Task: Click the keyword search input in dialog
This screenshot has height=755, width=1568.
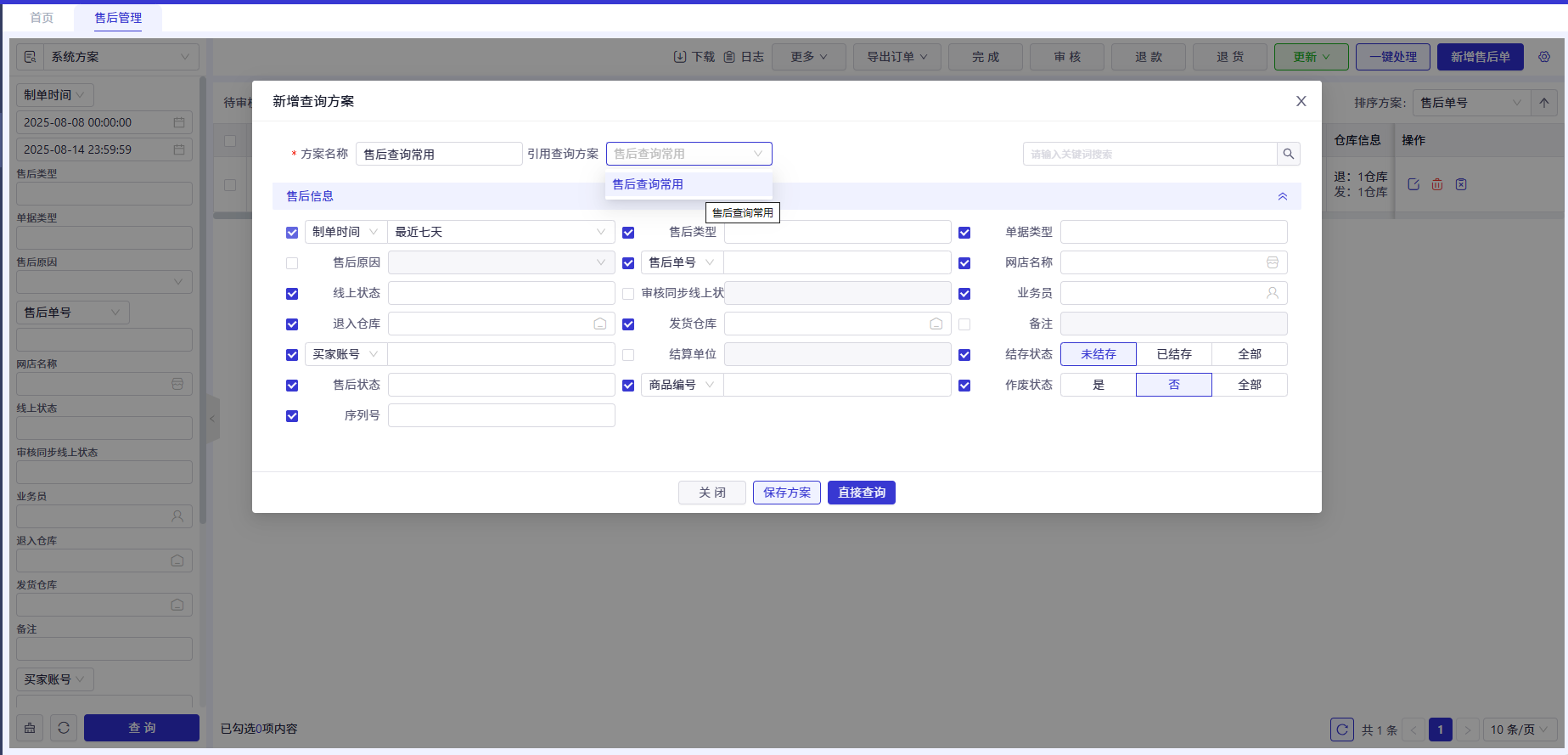Action: tap(1150, 154)
